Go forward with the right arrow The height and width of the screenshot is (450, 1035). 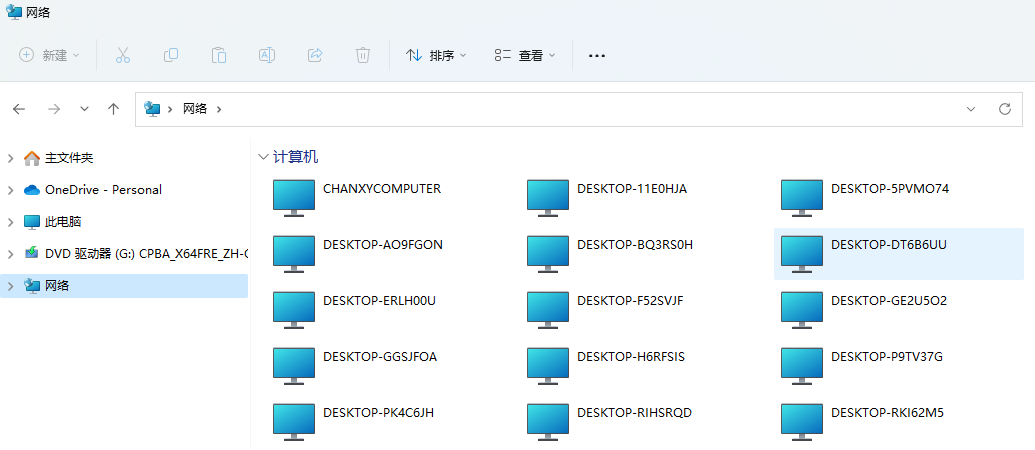pyautogui.click(x=53, y=109)
